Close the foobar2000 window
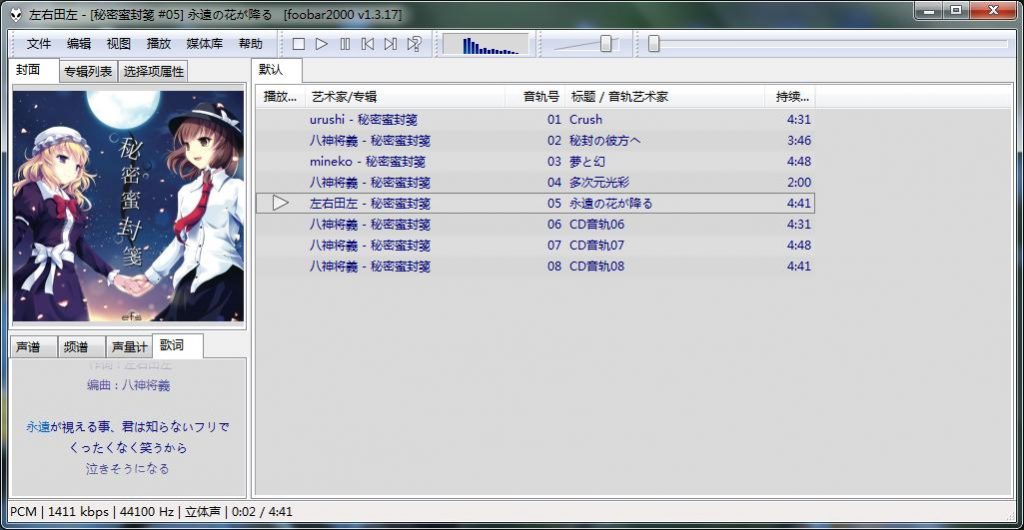 tap(993, 11)
